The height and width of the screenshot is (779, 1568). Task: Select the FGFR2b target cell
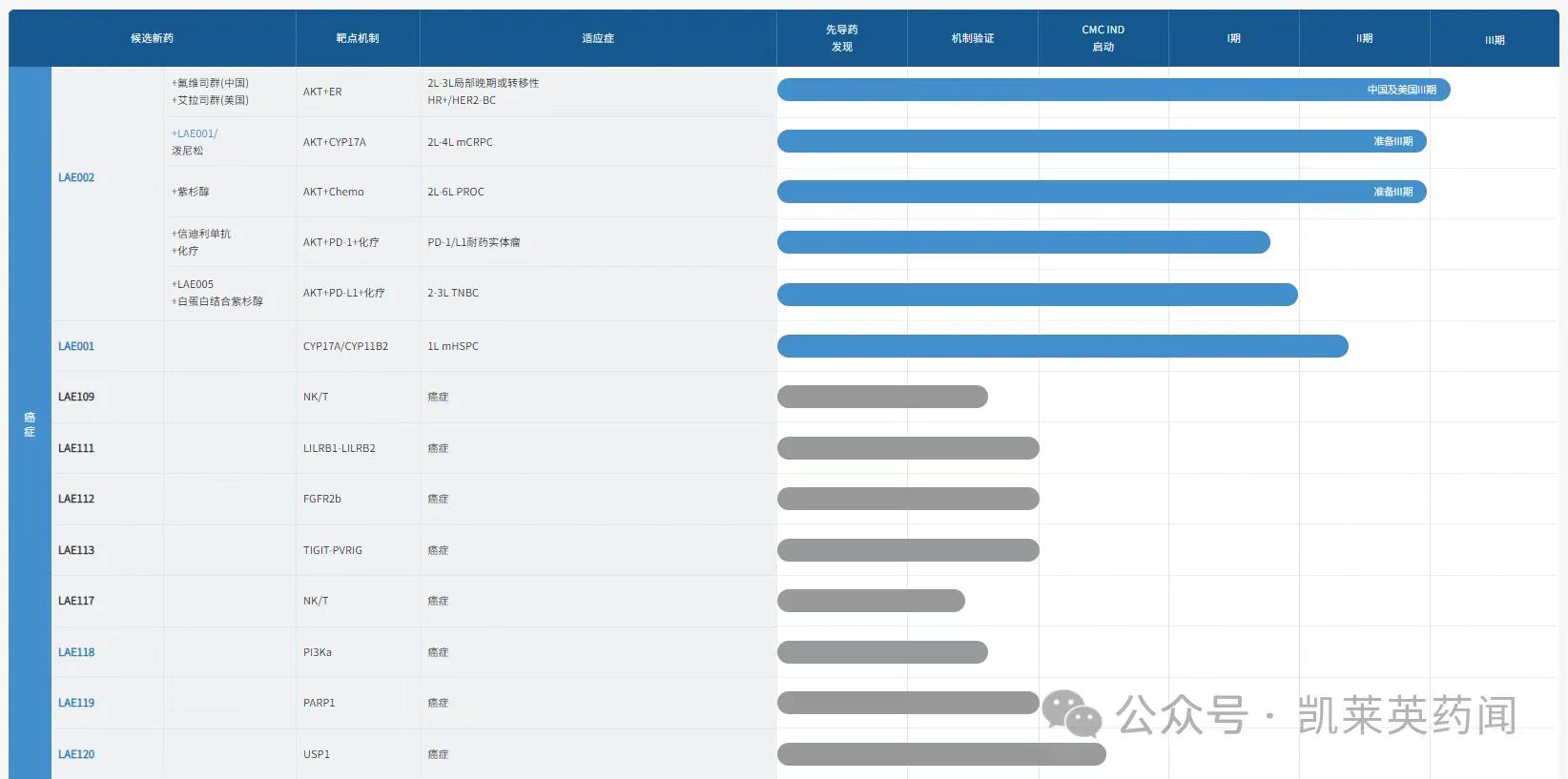[322, 499]
